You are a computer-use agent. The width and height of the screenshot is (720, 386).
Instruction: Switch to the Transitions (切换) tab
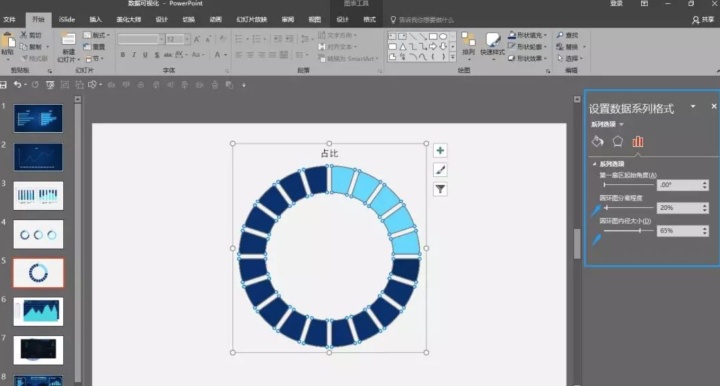pyautogui.click(x=189, y=19)
